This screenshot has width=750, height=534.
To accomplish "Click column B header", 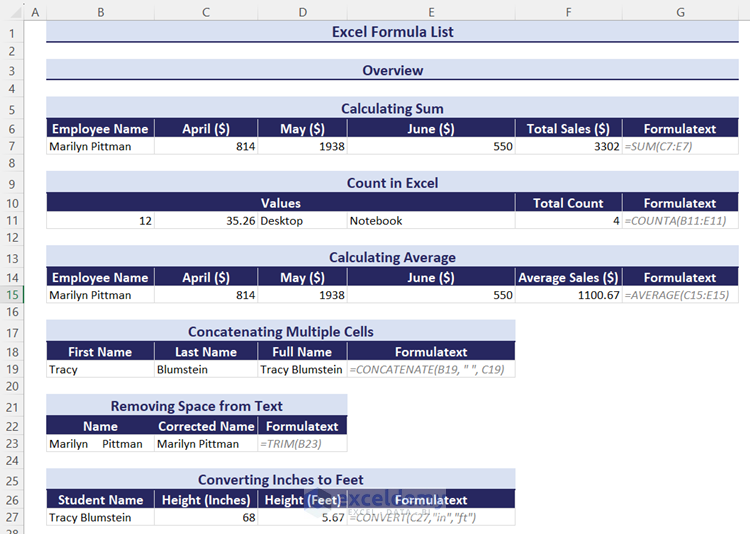I will (x=100, y=12).
